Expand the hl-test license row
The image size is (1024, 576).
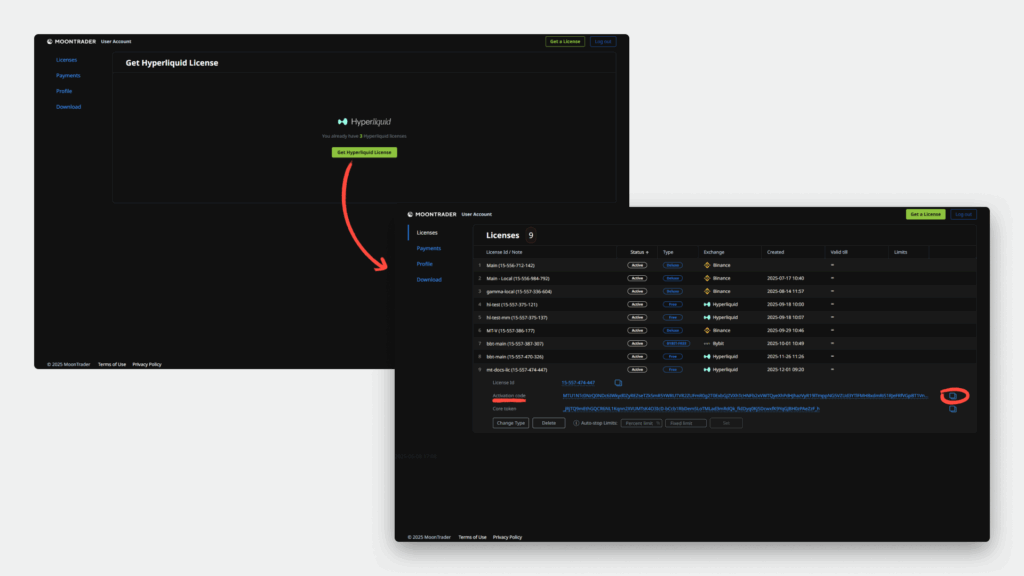point(512,304)
